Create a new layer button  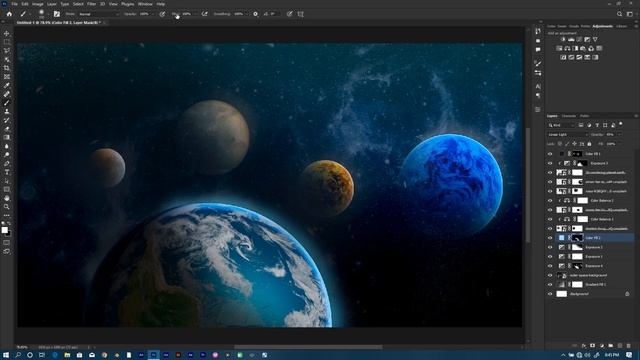(620, 346)
